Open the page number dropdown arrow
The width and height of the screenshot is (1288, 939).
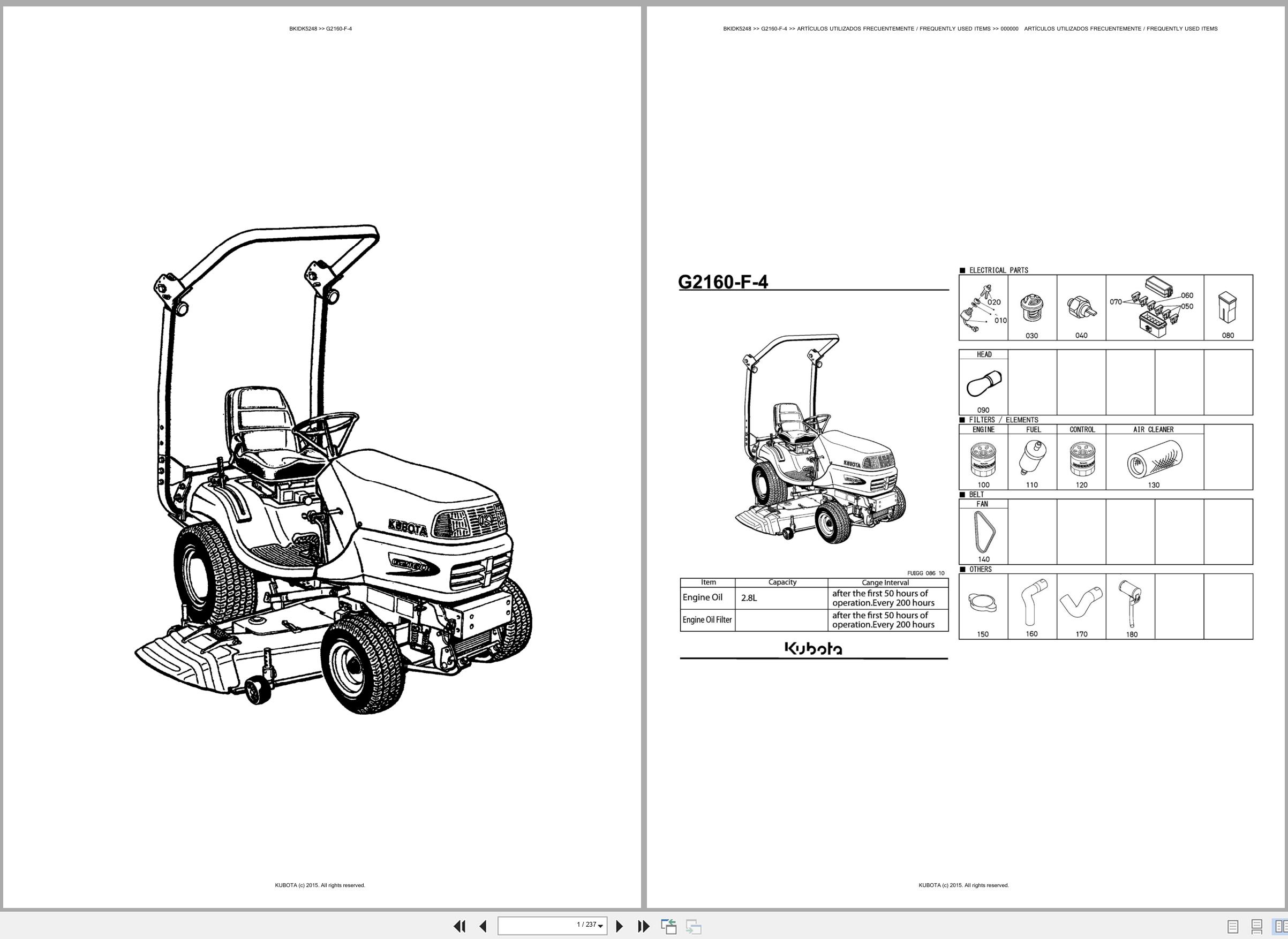[x=600, y=927]
